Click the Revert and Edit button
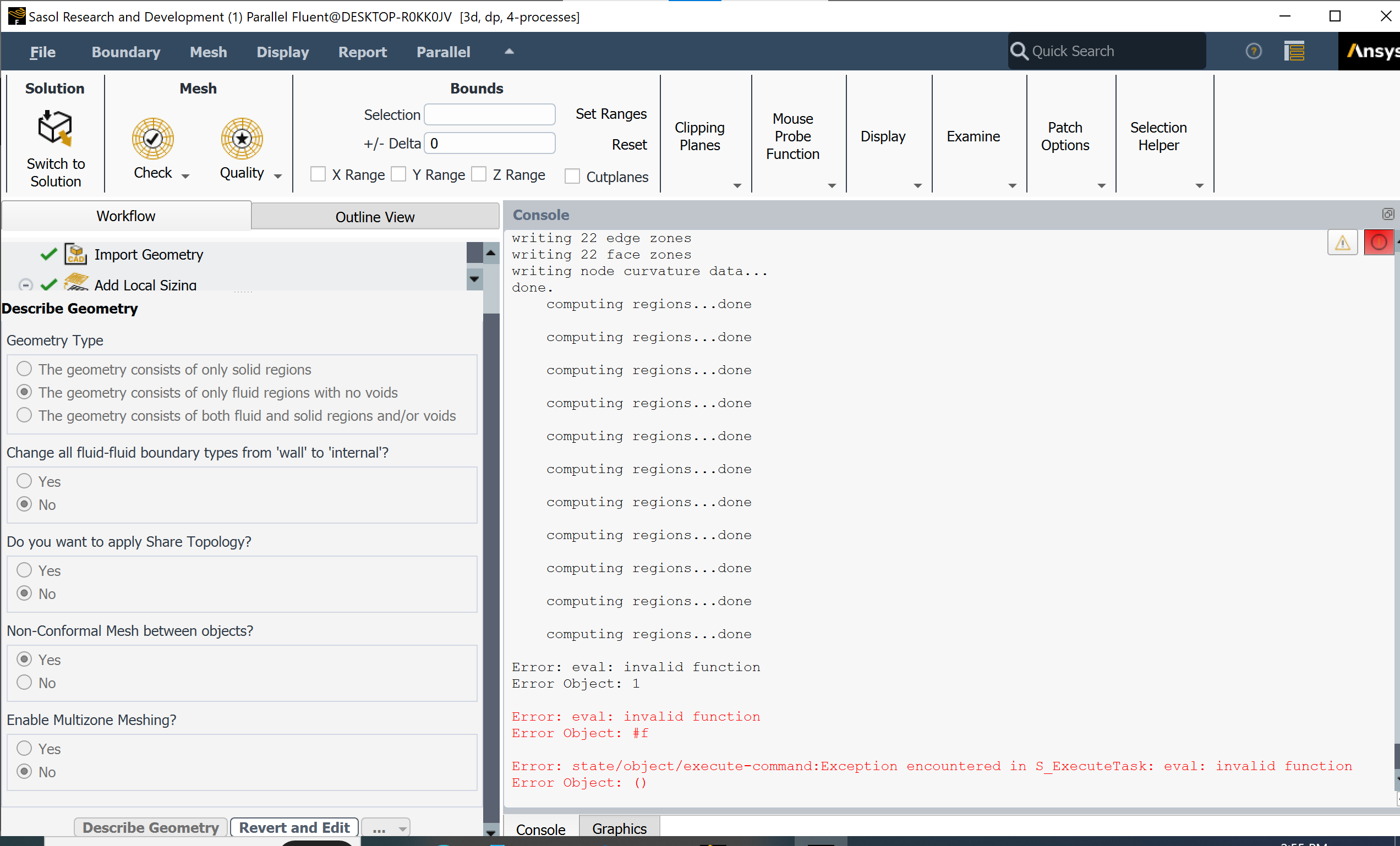Image resolution: width=1400 pixels, height=846 pixels. [294, 827]
